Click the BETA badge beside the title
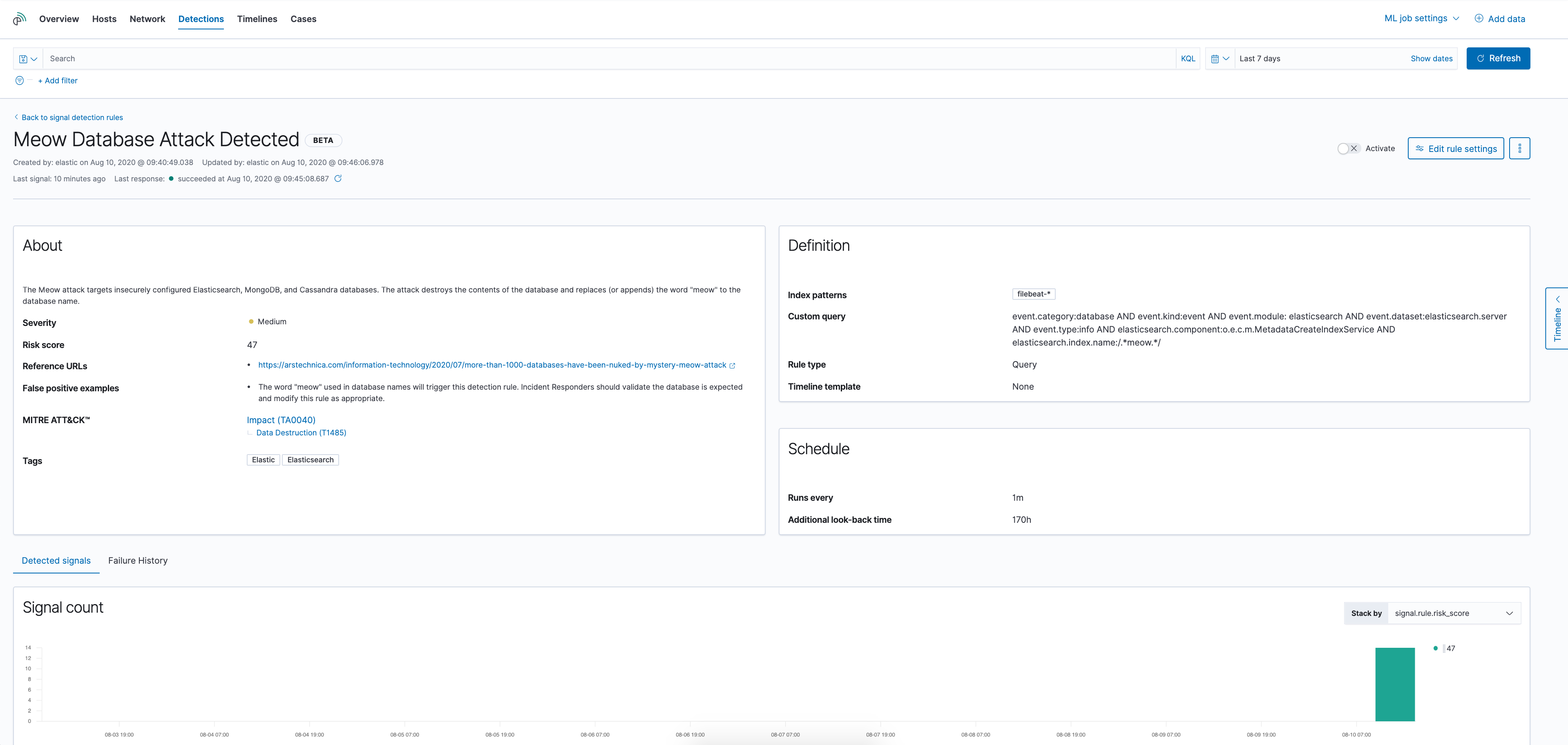1568x745 pixels. pos(323,141)
